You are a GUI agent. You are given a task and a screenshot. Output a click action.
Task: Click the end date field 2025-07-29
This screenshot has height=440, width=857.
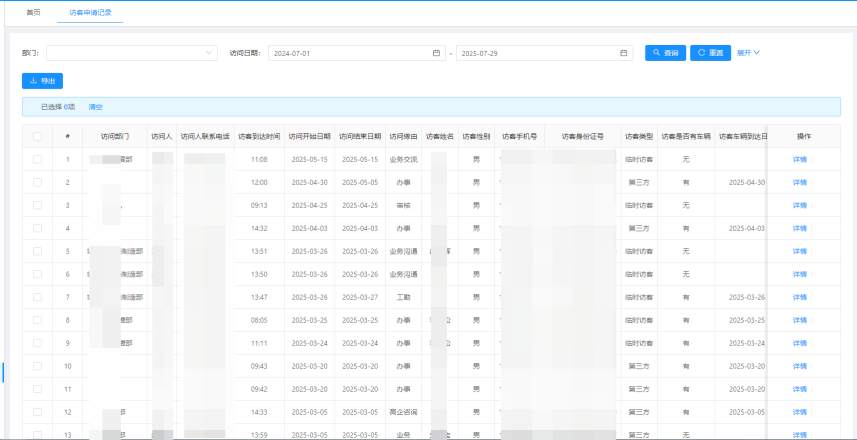pyautogui.click(x=544, y=53)
